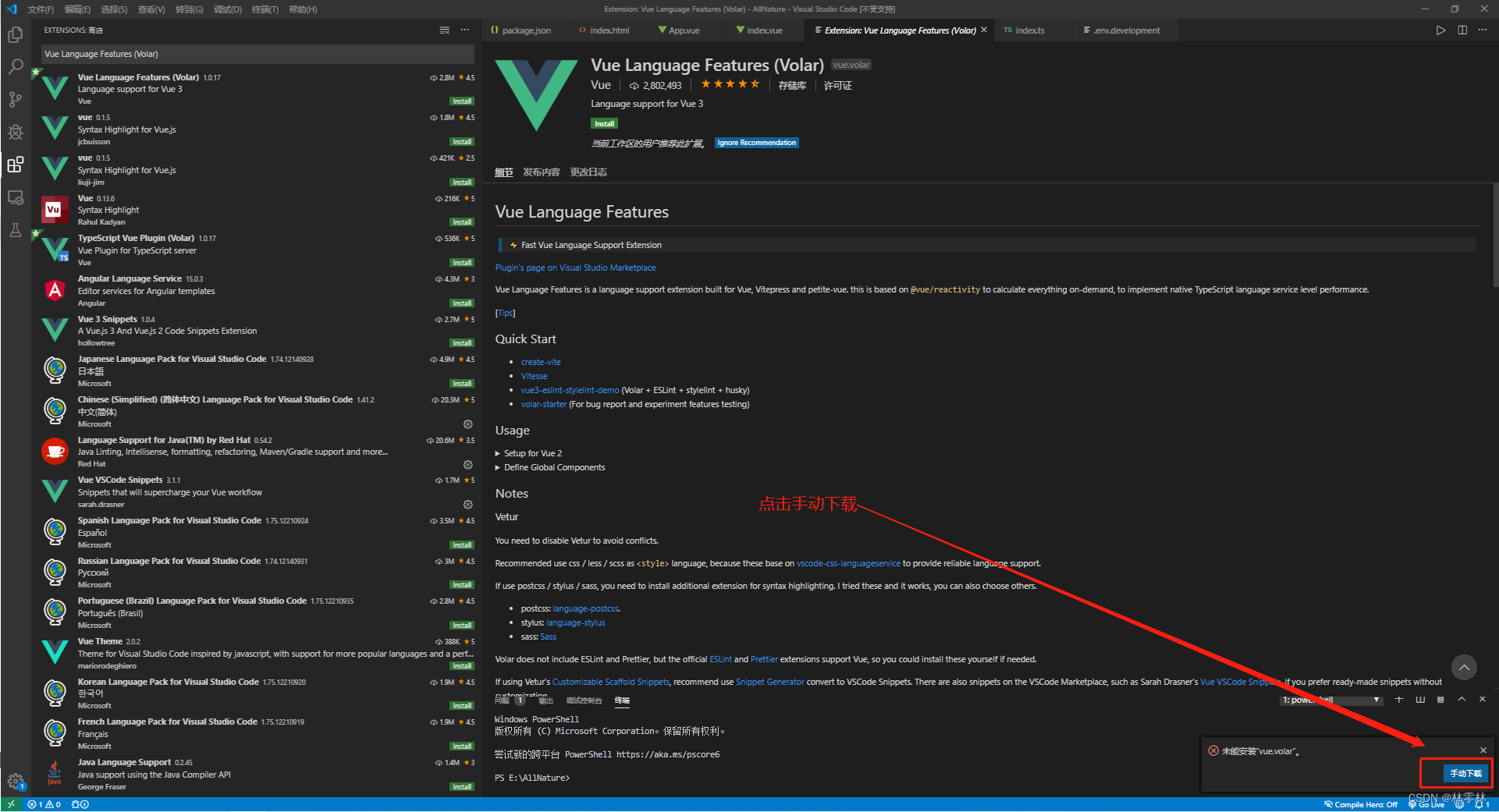Open the 查看(V) menu
Screen dimensions: 1499x812
click(x=151, y=9)
